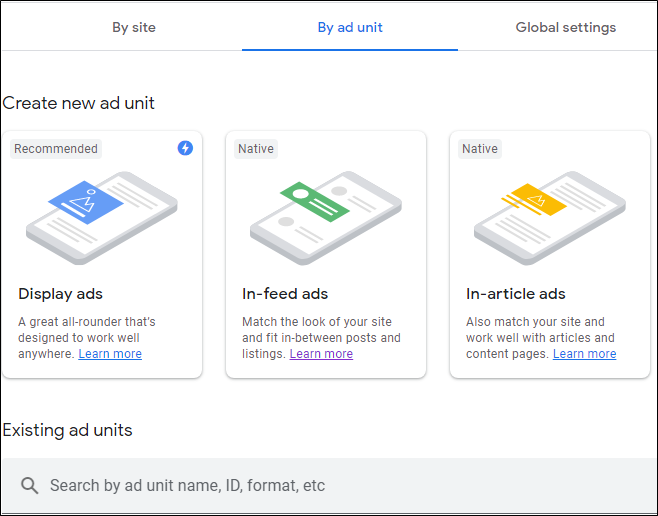Click the Recommended badge on Display ads

point(56,149)
